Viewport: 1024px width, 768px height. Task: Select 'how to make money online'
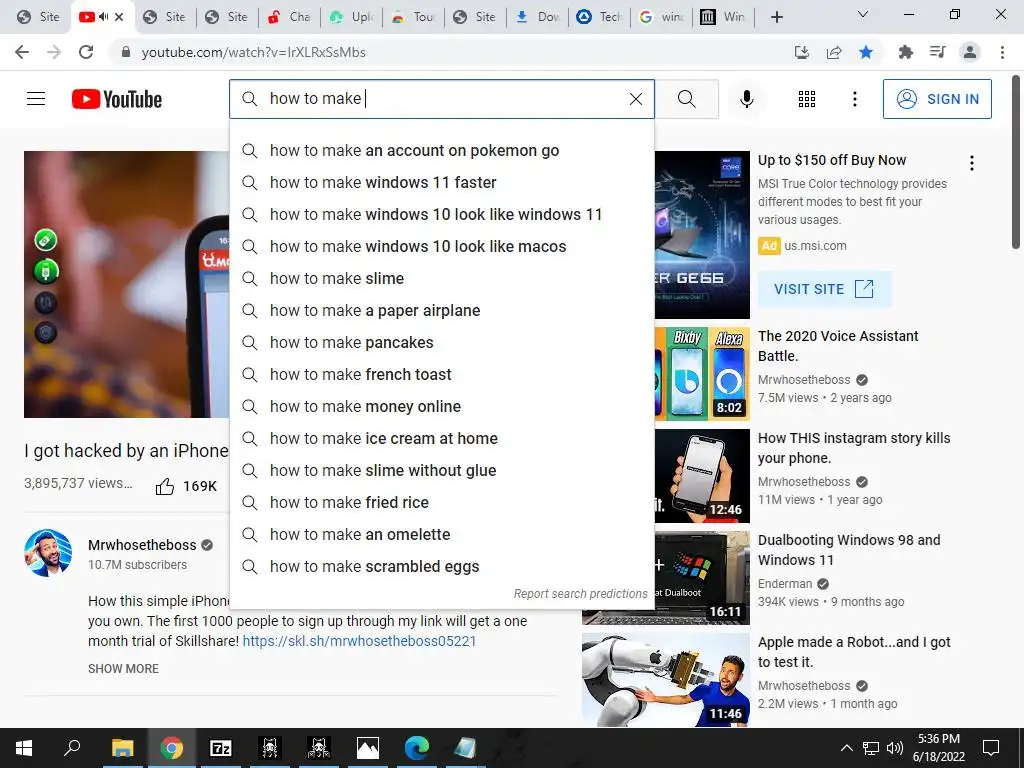(441, 406)
